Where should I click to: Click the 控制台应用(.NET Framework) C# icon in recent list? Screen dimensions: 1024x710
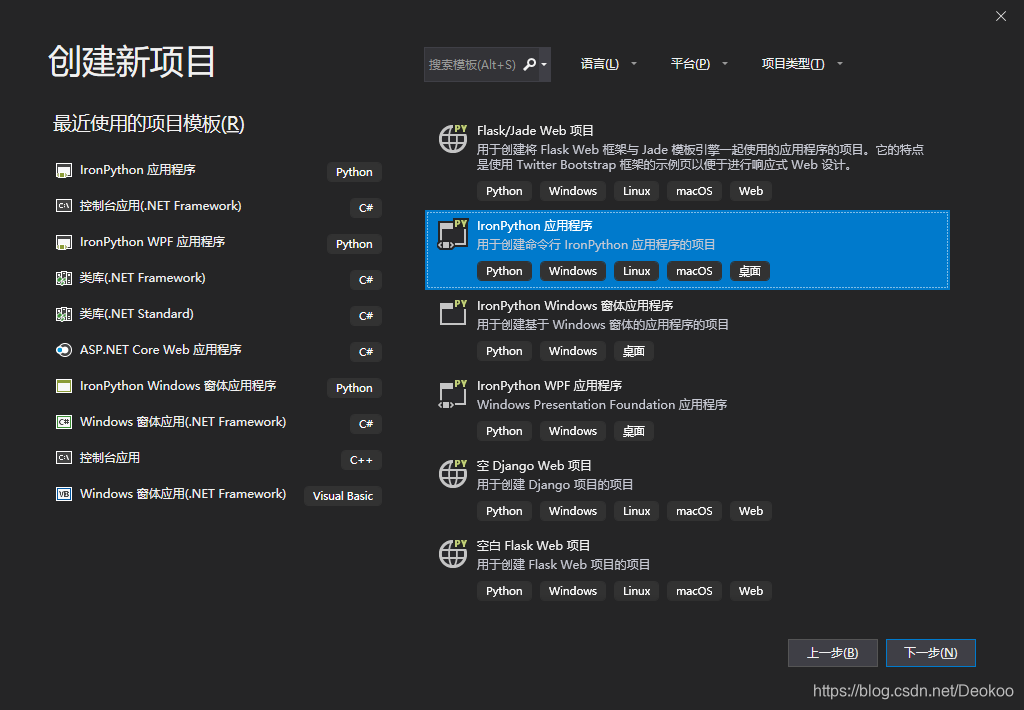point(63,206)
